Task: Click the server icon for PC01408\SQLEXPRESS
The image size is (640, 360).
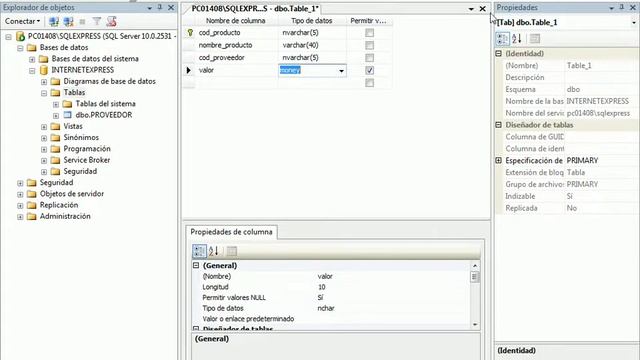Action: [x=20, y=36]
